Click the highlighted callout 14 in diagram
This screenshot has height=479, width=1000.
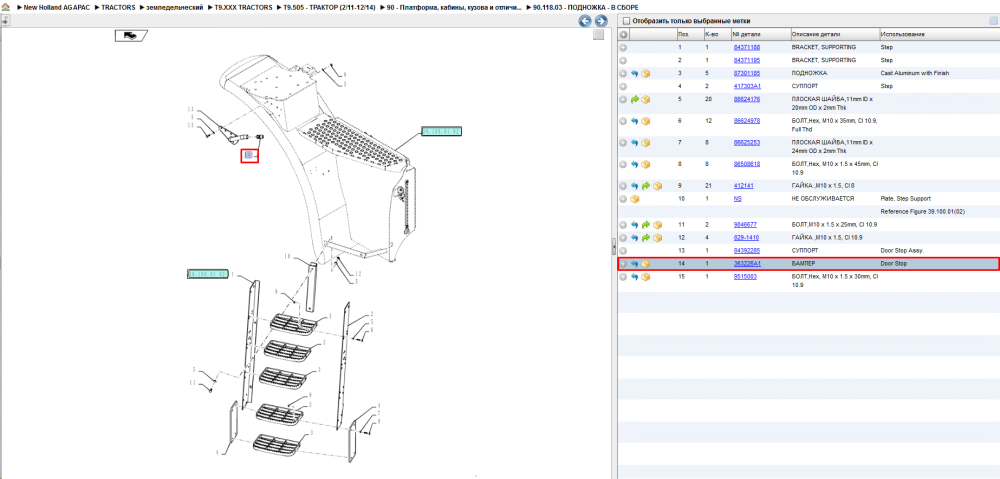tap(249, 156)
